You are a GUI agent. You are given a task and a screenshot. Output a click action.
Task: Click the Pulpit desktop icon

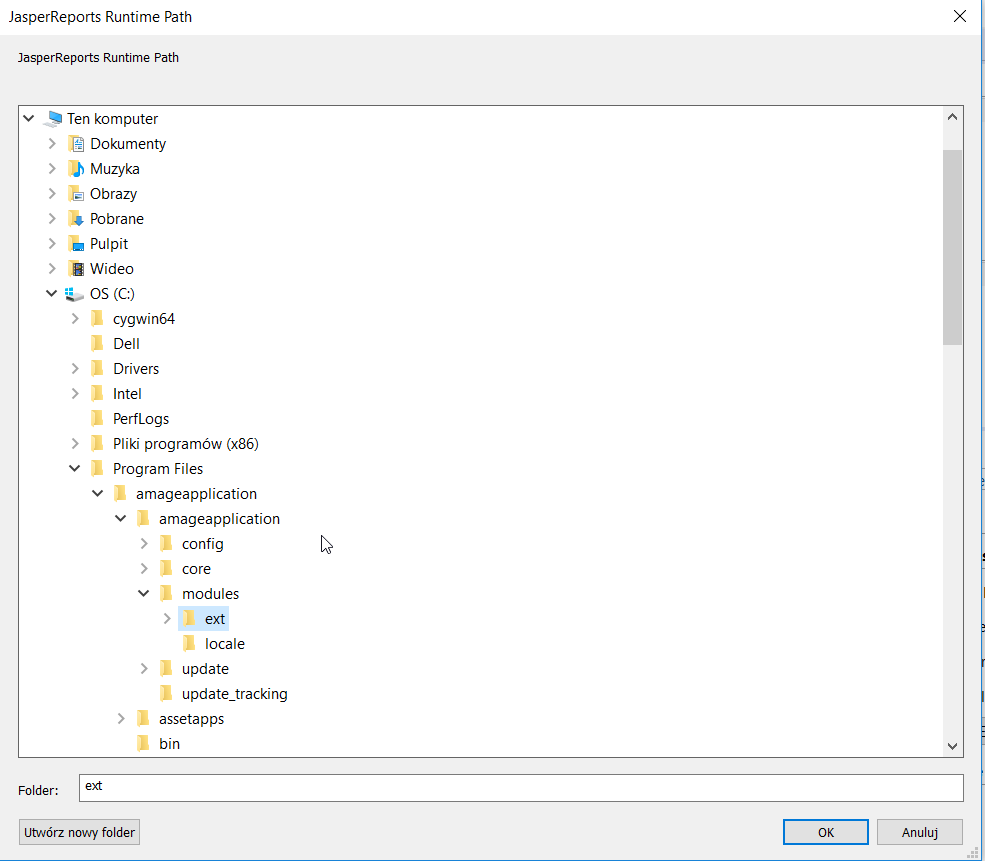[x=75, y=244]
